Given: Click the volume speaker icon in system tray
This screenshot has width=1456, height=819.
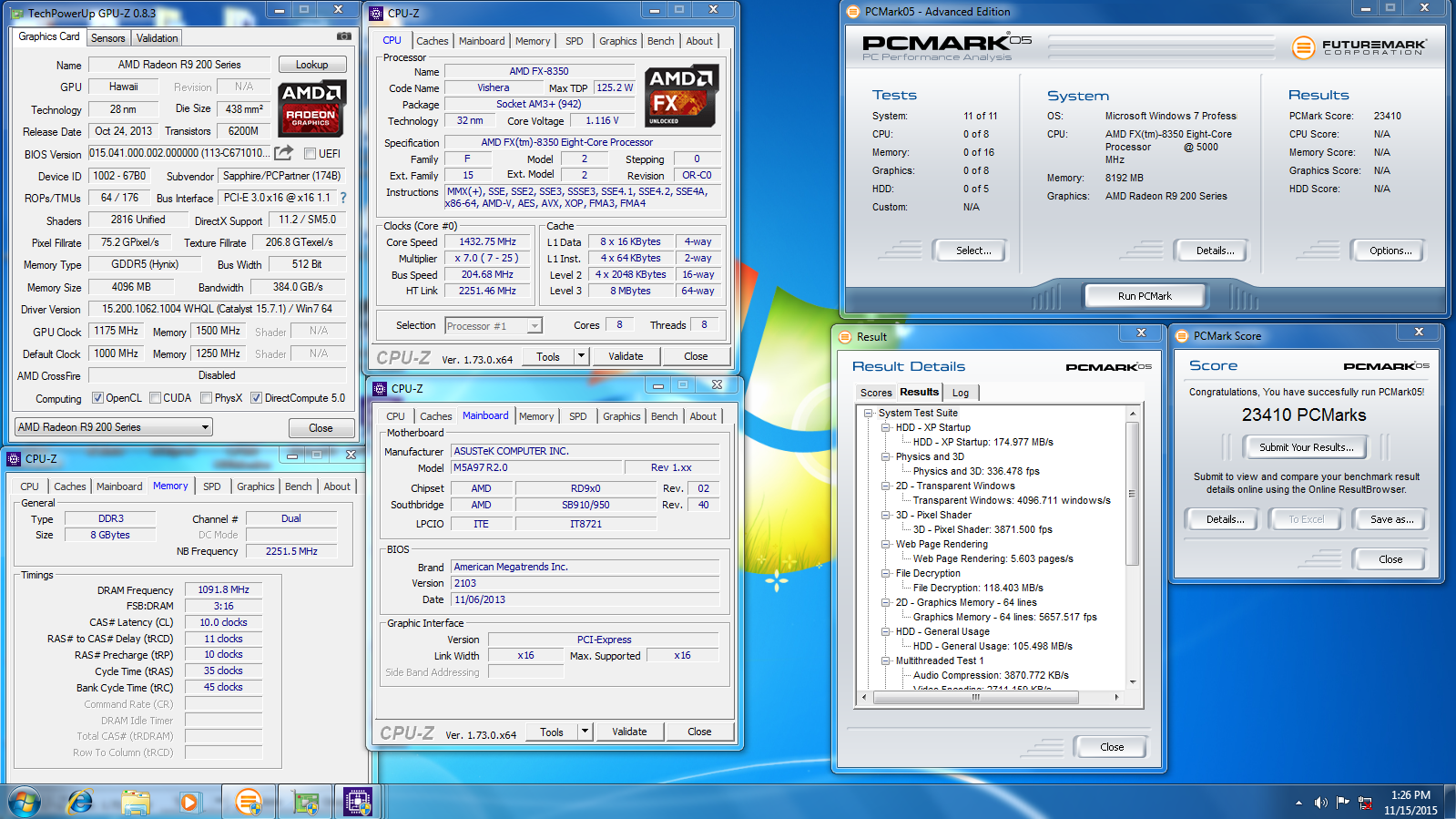Looking at the screenshot, I should pos(1320,803).
